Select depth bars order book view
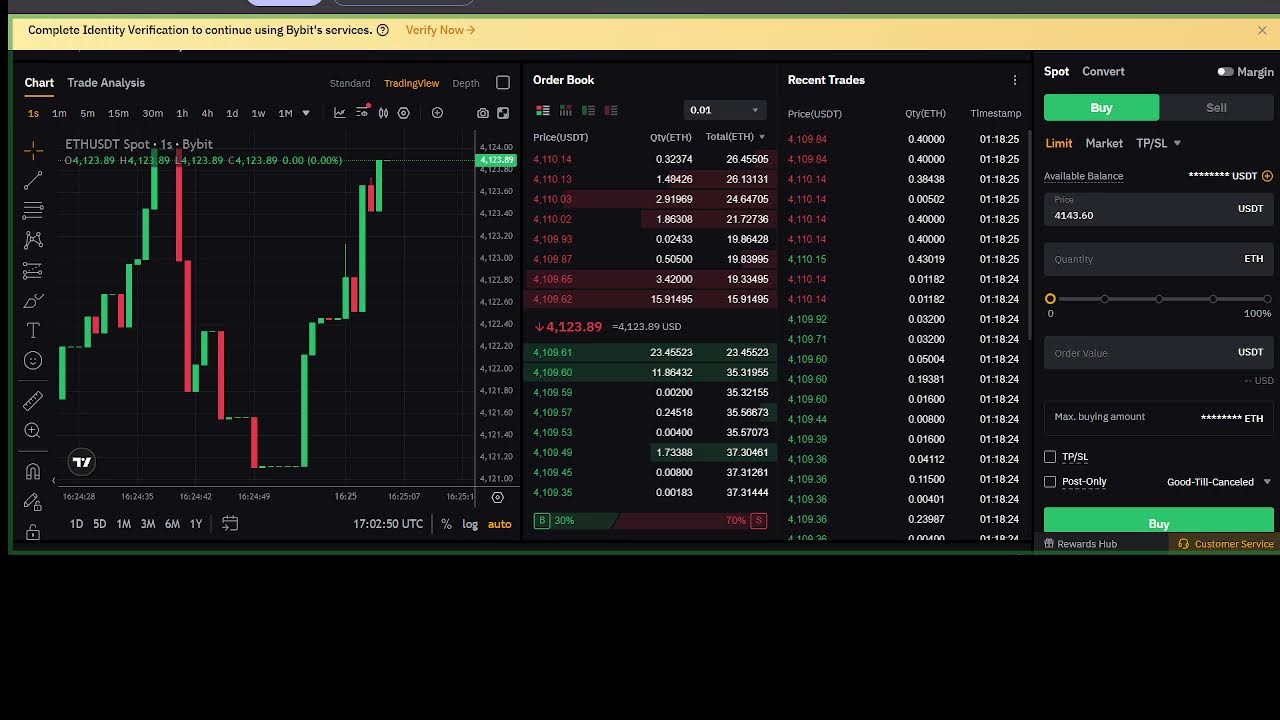The height and width of the screenshot is (720, 1280). pos(566,110)
